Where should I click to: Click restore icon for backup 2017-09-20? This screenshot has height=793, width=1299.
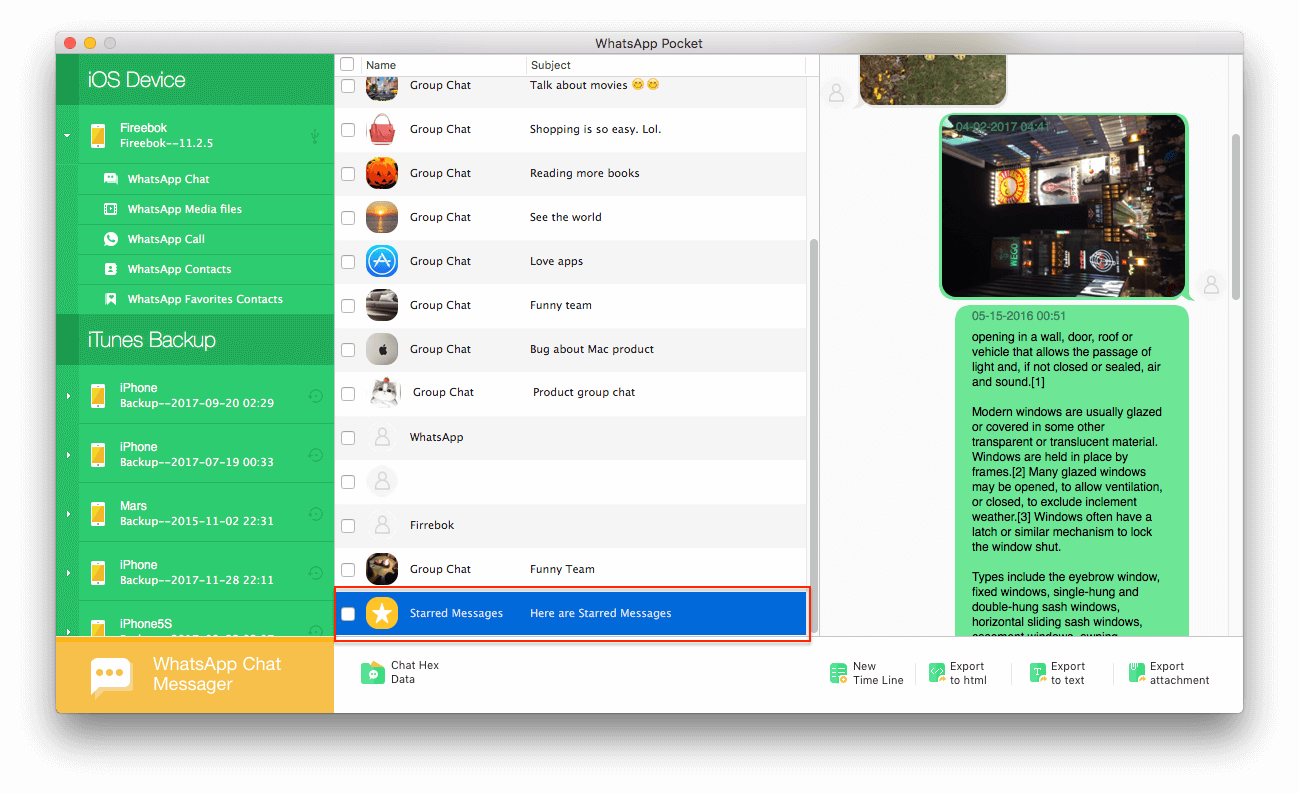pos(315,396)
